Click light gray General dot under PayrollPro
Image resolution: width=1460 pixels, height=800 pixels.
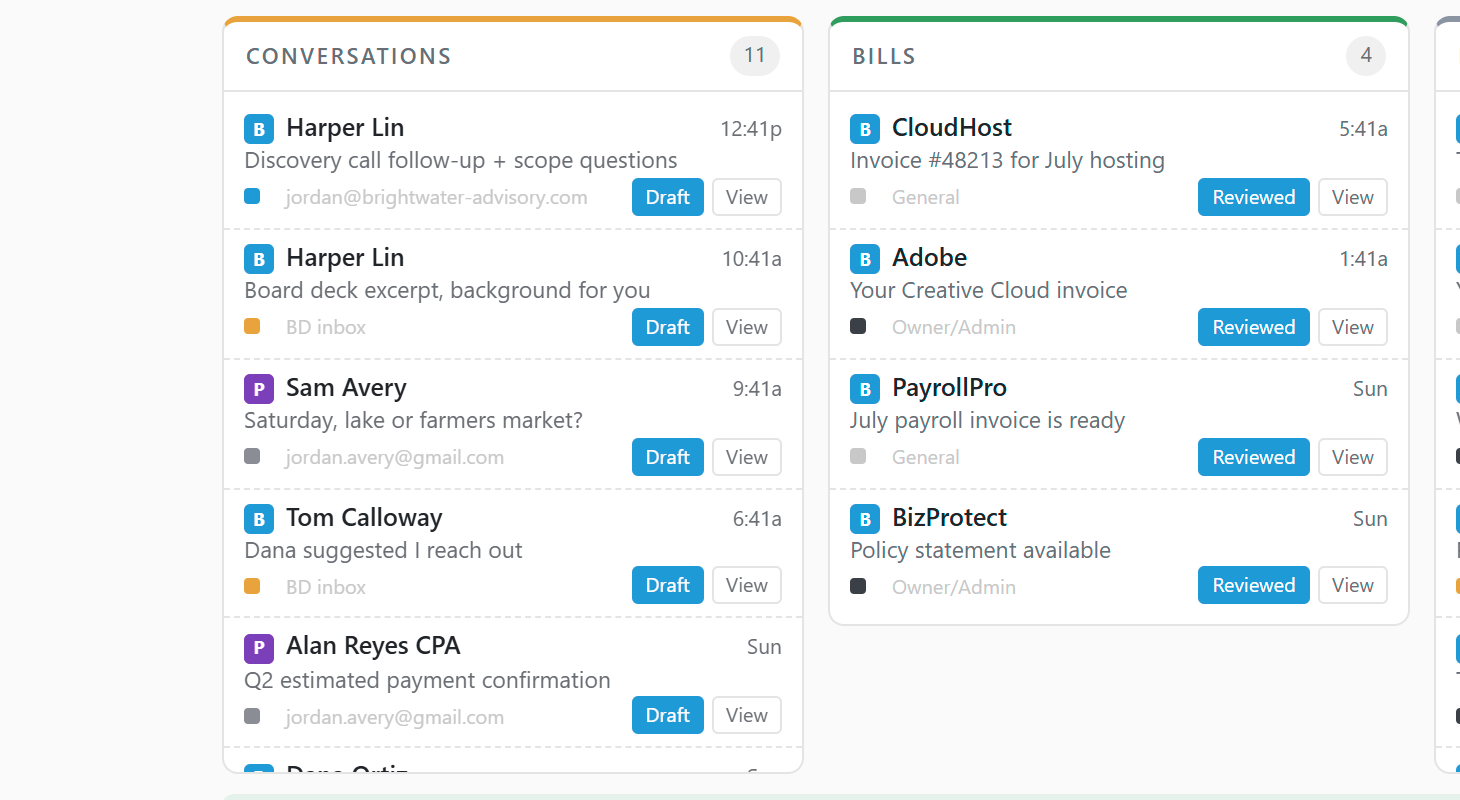tap(858, 456)
